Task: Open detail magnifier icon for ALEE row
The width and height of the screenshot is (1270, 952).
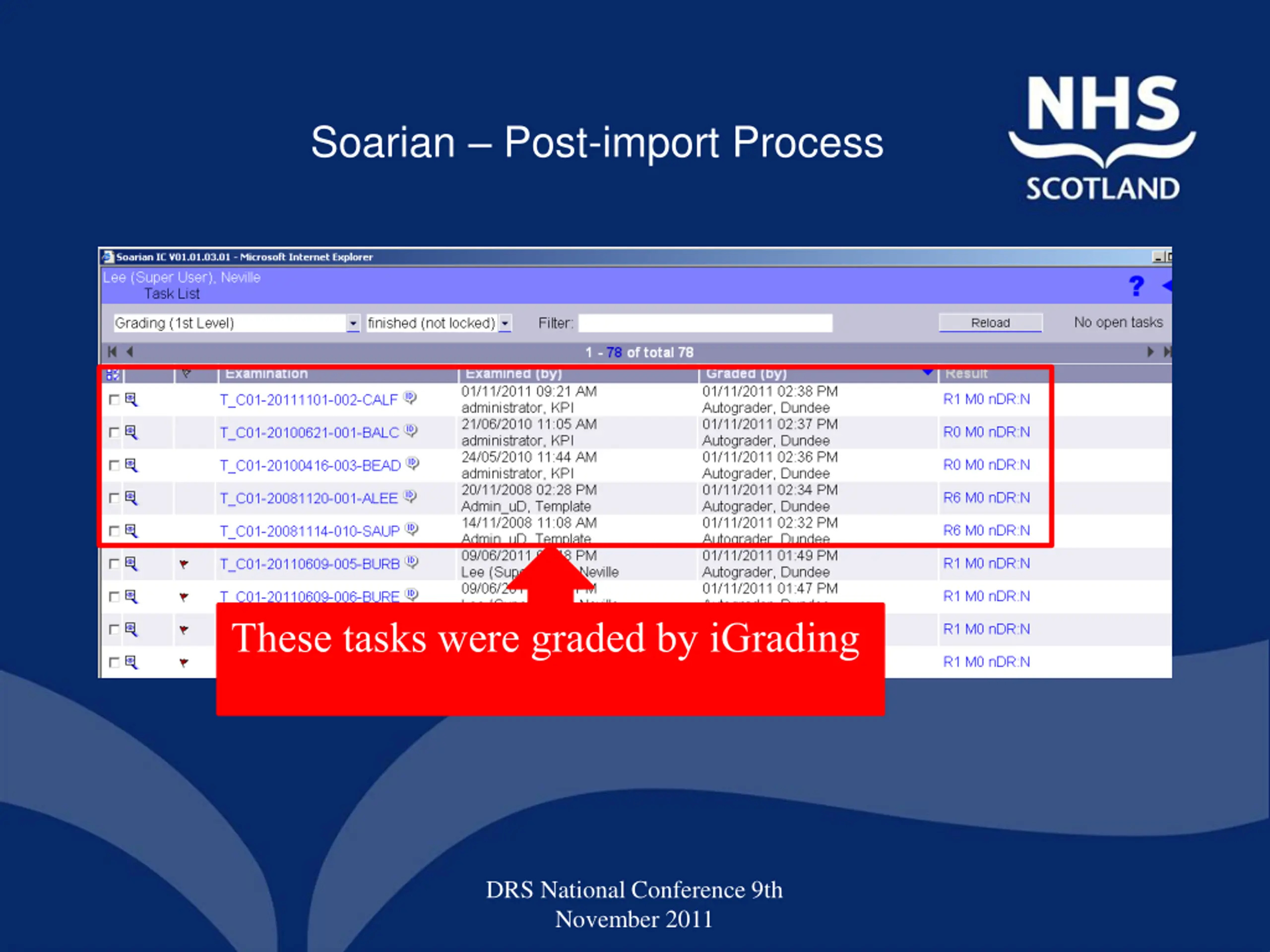Action: pos(131,497)
